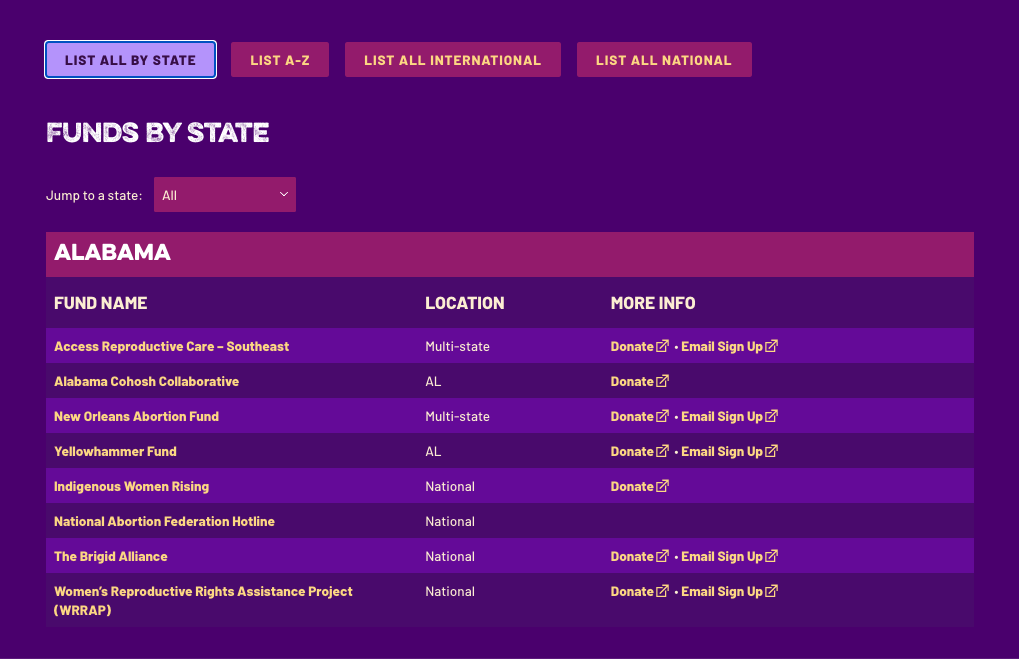Image resolution: width=1019 pixels, height=659 pixels.
Task: Visit the New Orleans Abortion Fund link
Action: point(136,417)
